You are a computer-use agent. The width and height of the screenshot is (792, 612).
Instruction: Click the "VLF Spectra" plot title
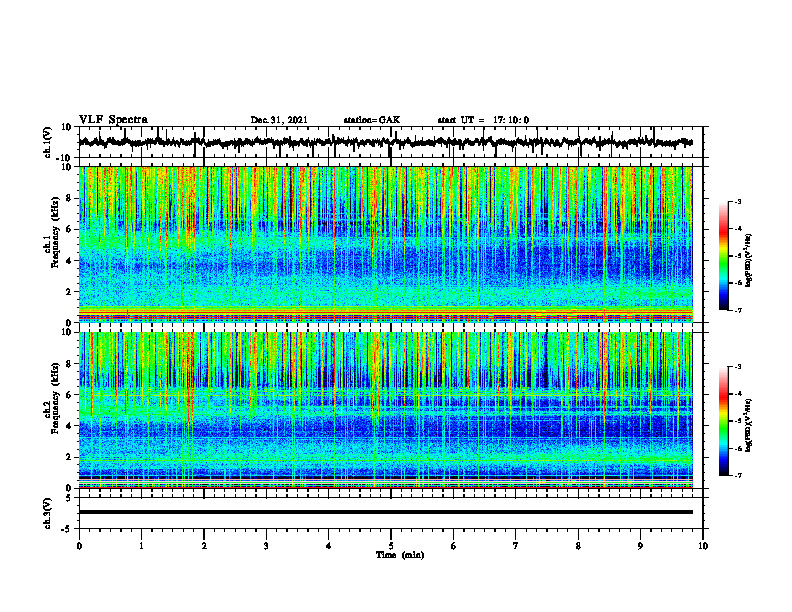pos(113,120)
